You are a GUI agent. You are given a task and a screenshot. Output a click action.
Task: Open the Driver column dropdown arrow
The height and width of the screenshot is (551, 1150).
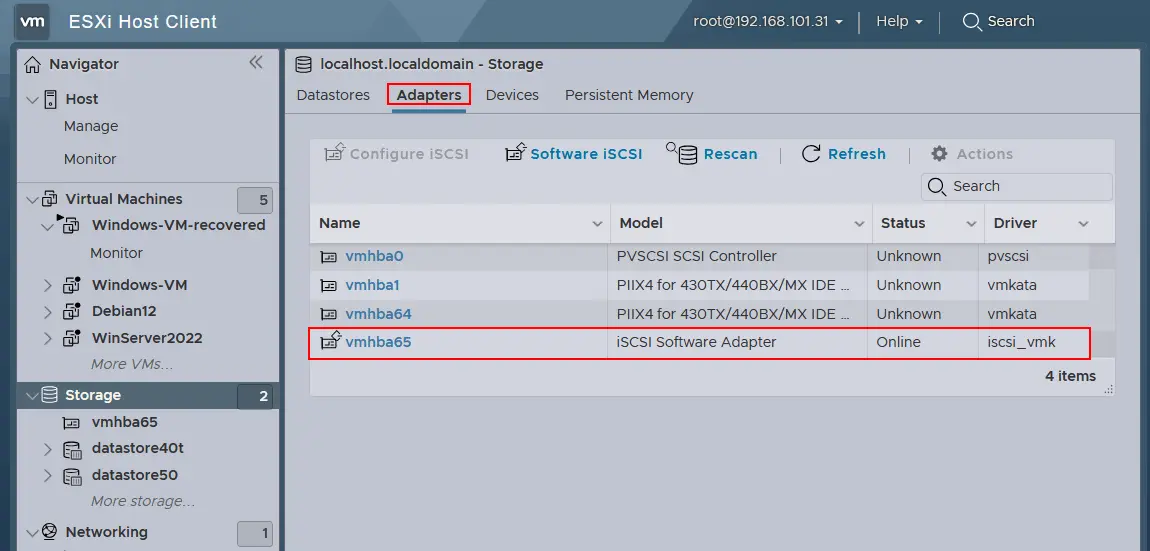[1083, 224]
